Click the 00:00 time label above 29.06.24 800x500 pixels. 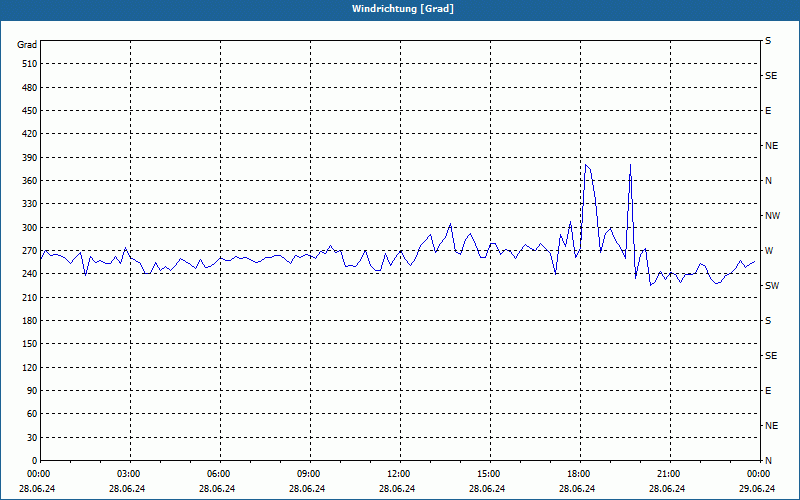click(x=758, y=473)
